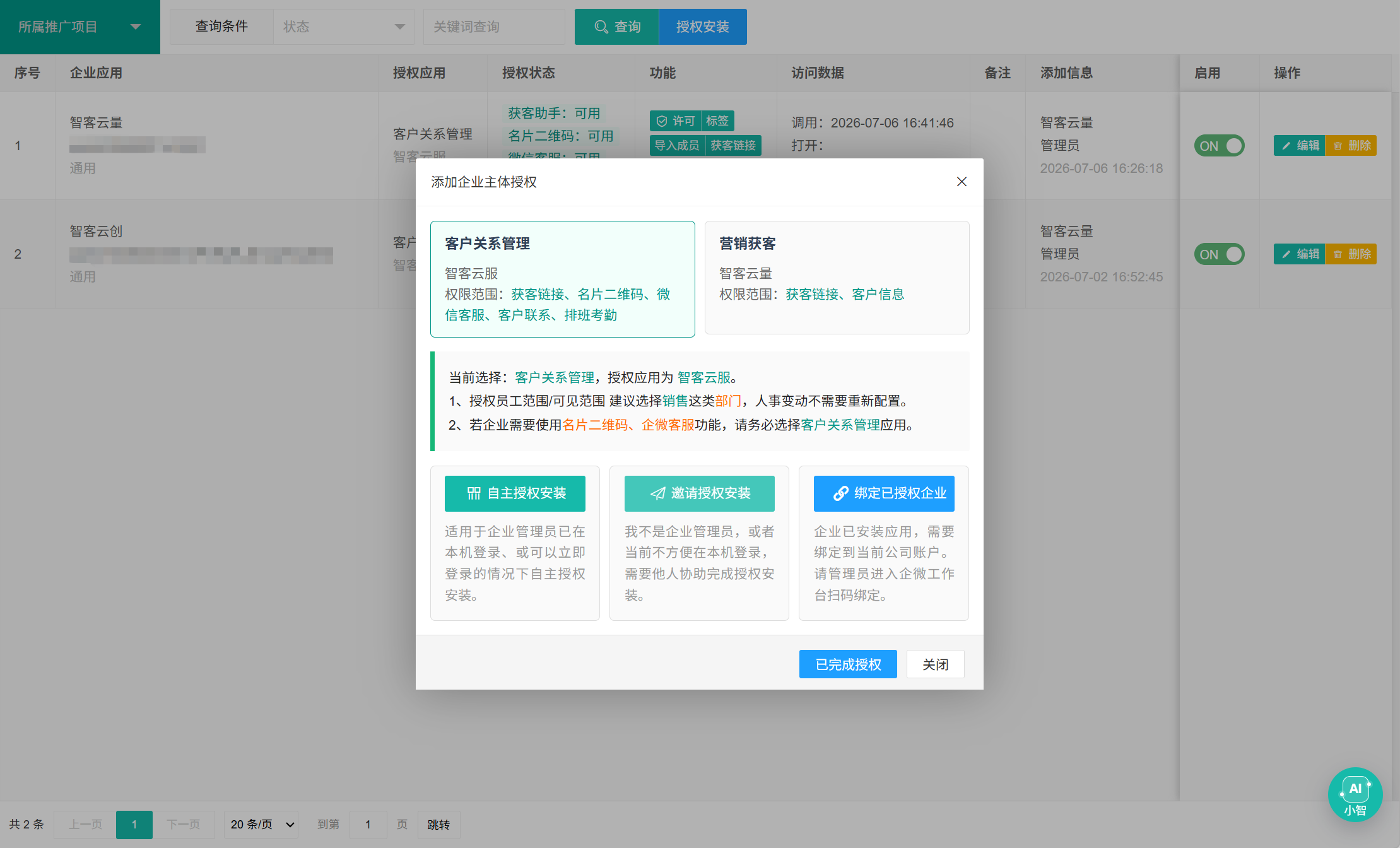The image size is (1400, 848).
Task: Click 删除 for the 智客云量 row
Action: (x=1351, y=146)
